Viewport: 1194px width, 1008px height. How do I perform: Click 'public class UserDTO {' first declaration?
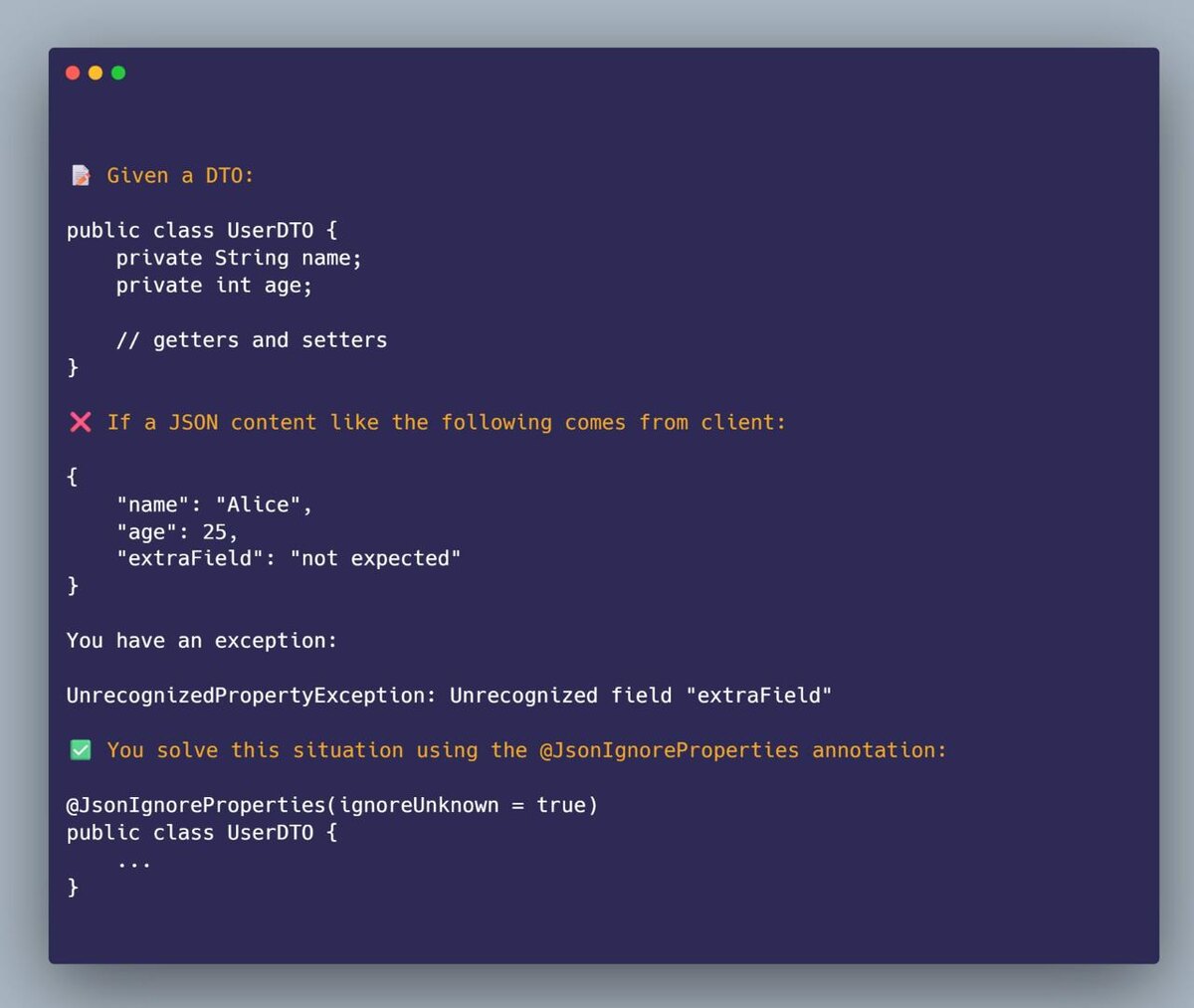click(x=202, y=230)
